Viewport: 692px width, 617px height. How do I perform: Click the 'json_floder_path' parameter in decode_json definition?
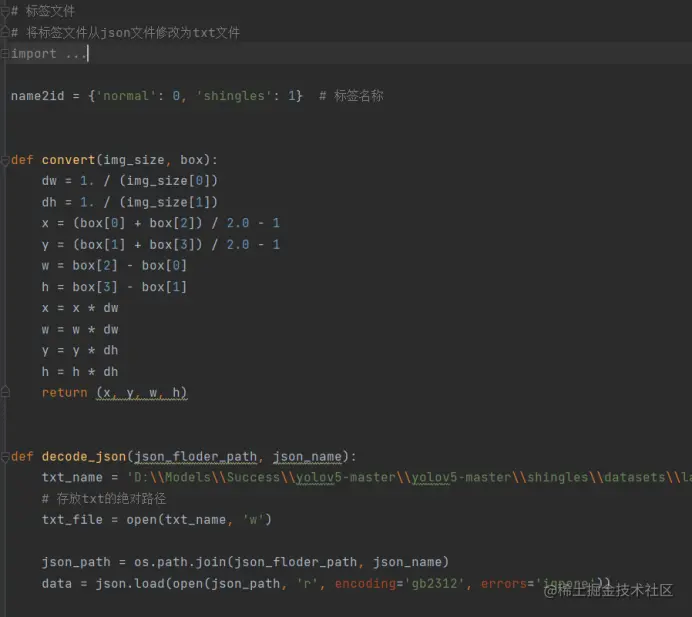[x=196, y=457]
